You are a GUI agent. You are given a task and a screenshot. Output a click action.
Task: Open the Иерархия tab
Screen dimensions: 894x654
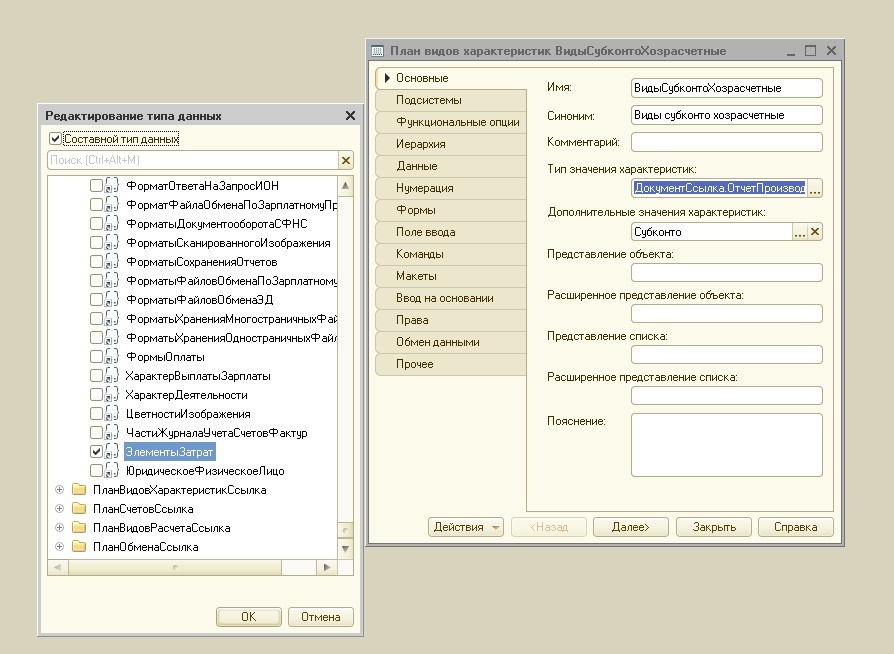451,144
